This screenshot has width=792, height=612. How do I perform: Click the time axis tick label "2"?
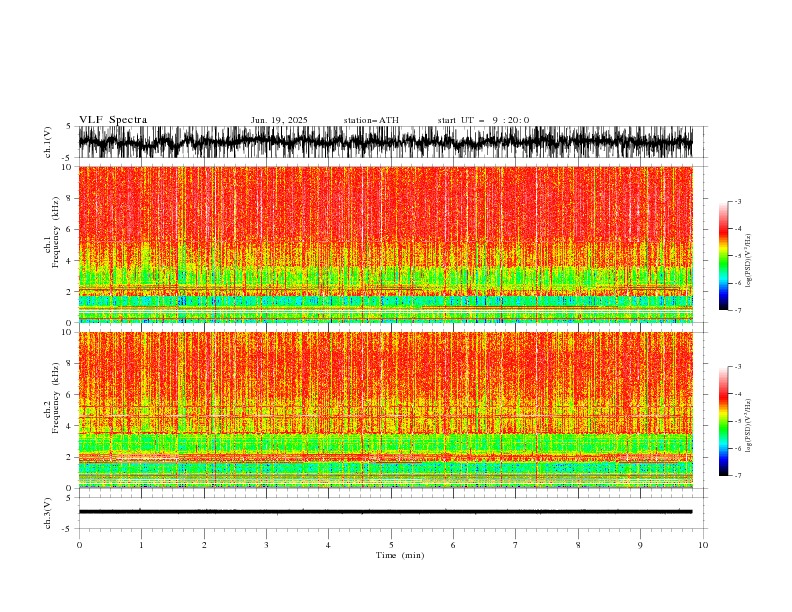tap(204, 545)
